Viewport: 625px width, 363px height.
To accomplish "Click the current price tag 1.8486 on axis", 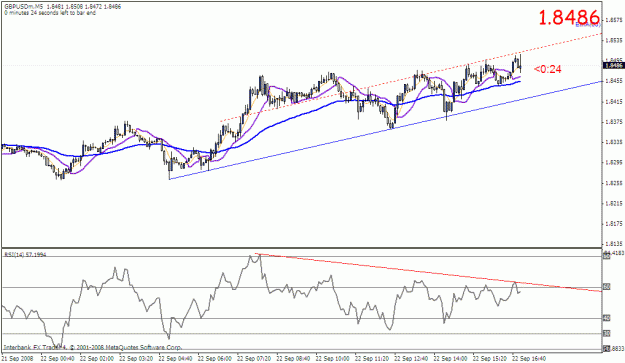I will pos(614,65).
